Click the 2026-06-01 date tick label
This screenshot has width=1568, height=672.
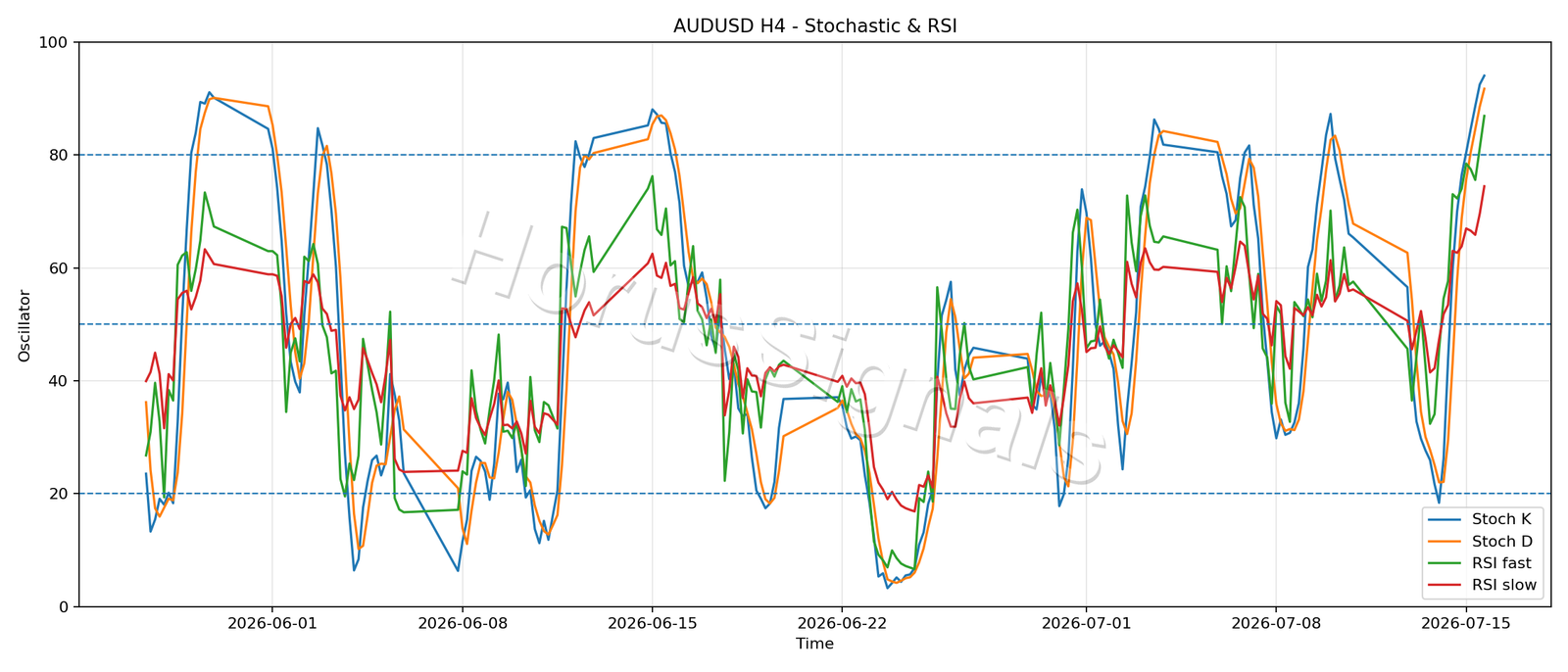coord(271,623)
